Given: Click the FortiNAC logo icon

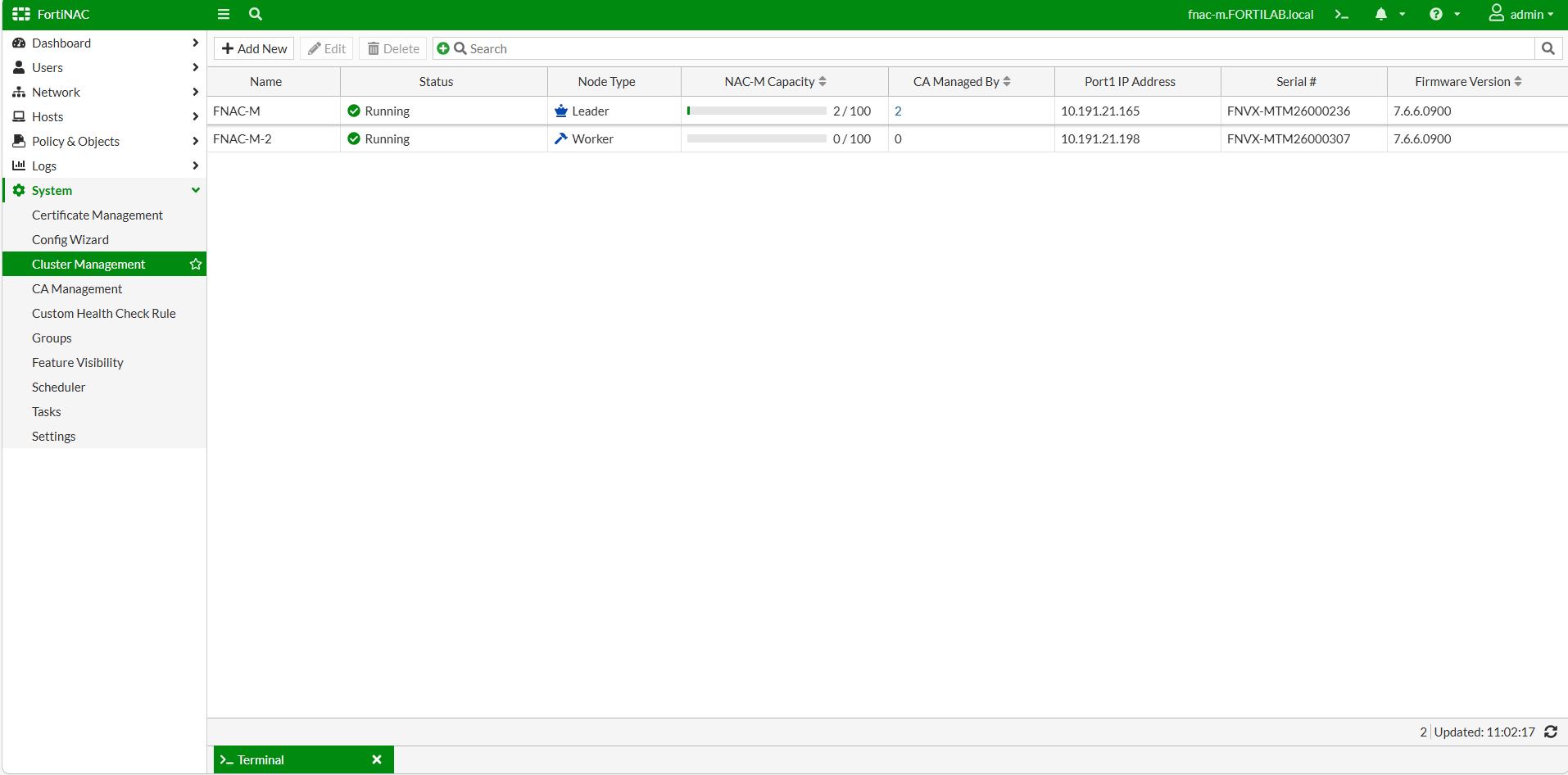Looking at the screenshot, I should click(21, 14).
